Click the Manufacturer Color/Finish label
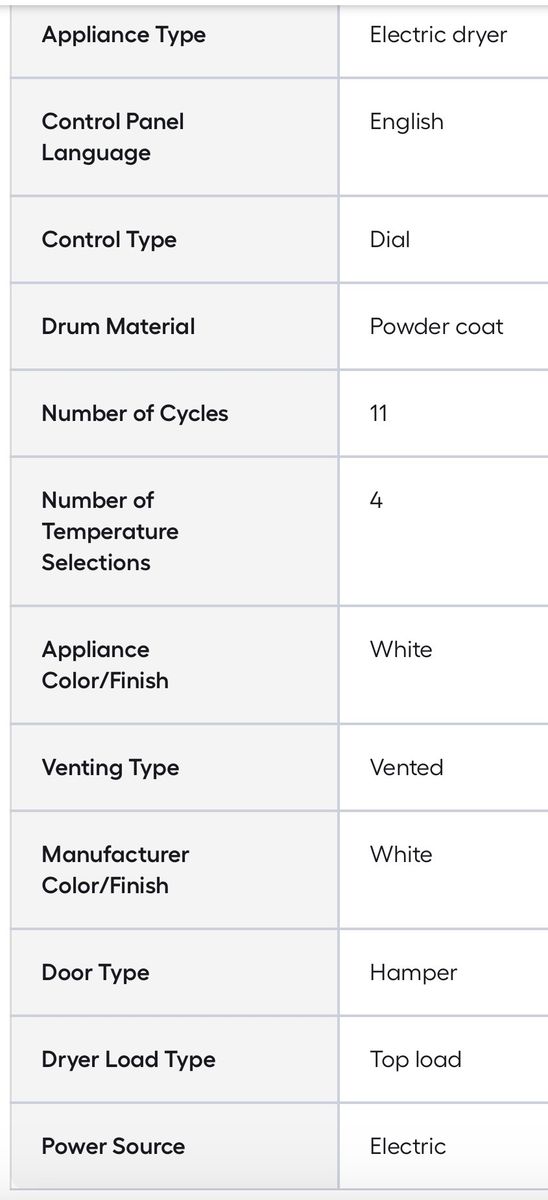 click(x=115, y=870)
